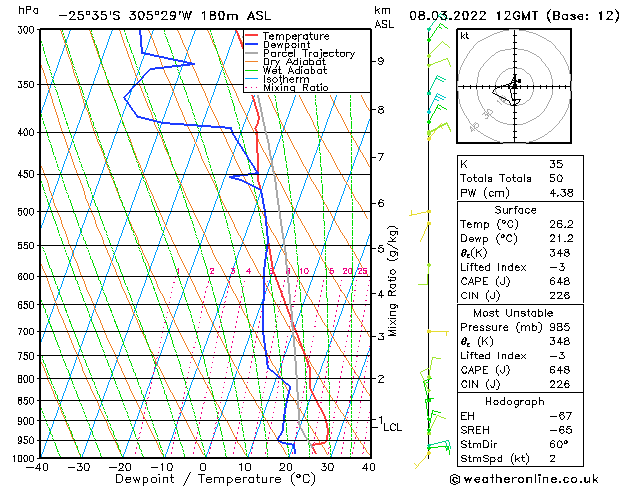Screen dimensions: 629x486
Task: Click the Surface section heading
Action: point(515,210)
